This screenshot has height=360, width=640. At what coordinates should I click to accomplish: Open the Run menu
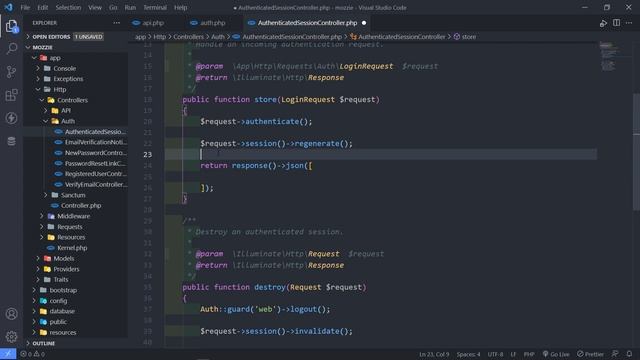point(130,7)
